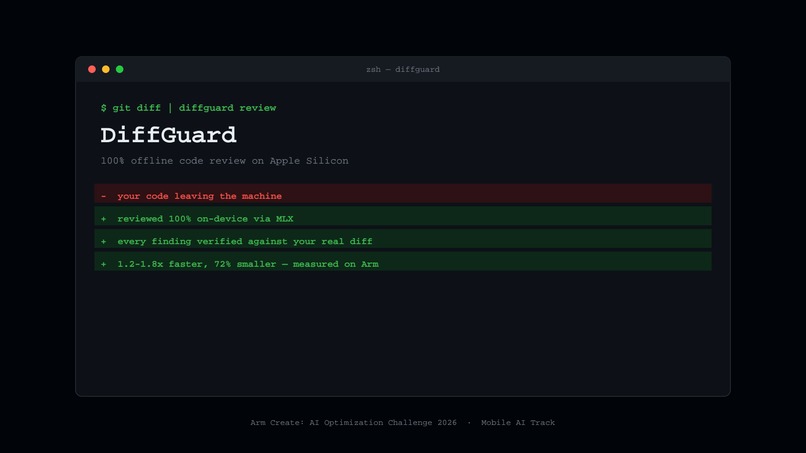Click the yellow minimize window dot
Image resolution: width=806 pixels, height=453 pixels.
pos(106,69)
